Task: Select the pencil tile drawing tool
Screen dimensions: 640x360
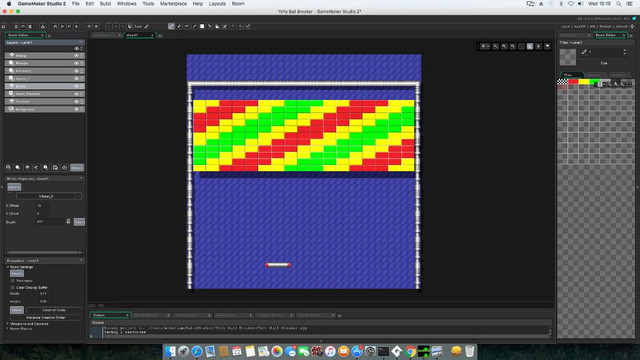Action: pyautogui.click(x=171, y=27)
